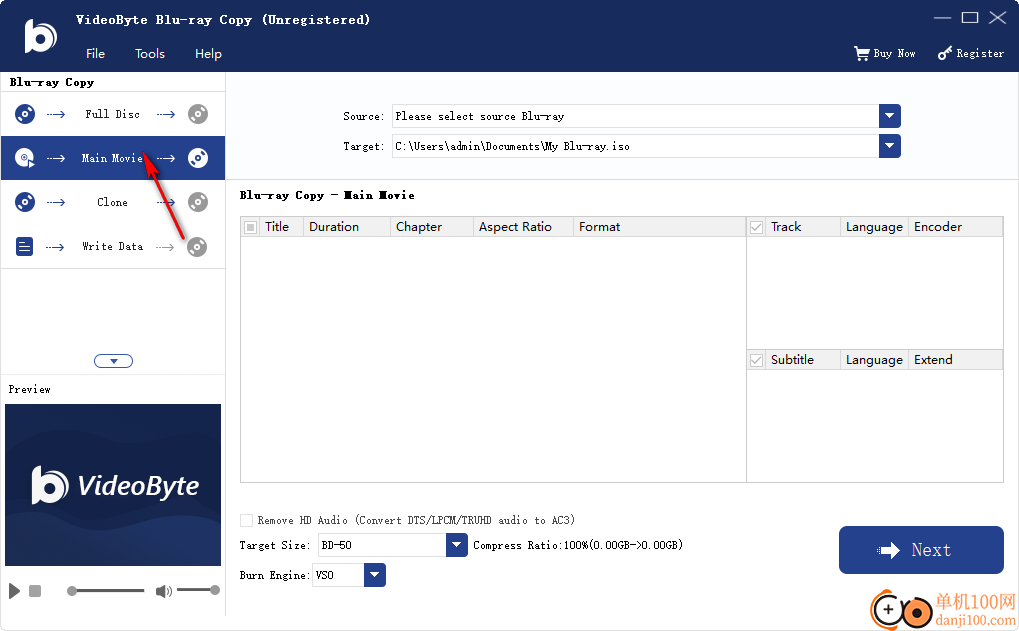
Task: Open the Help menu
Action: point(208,54)
